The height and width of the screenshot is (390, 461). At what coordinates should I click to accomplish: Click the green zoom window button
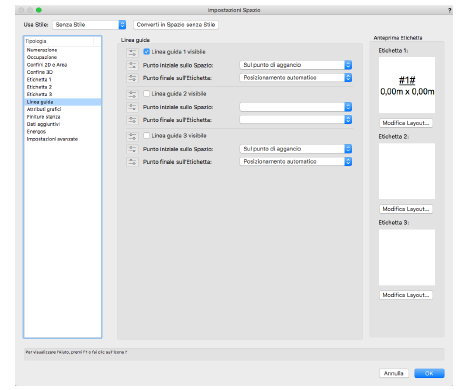(x=39, y=10)
